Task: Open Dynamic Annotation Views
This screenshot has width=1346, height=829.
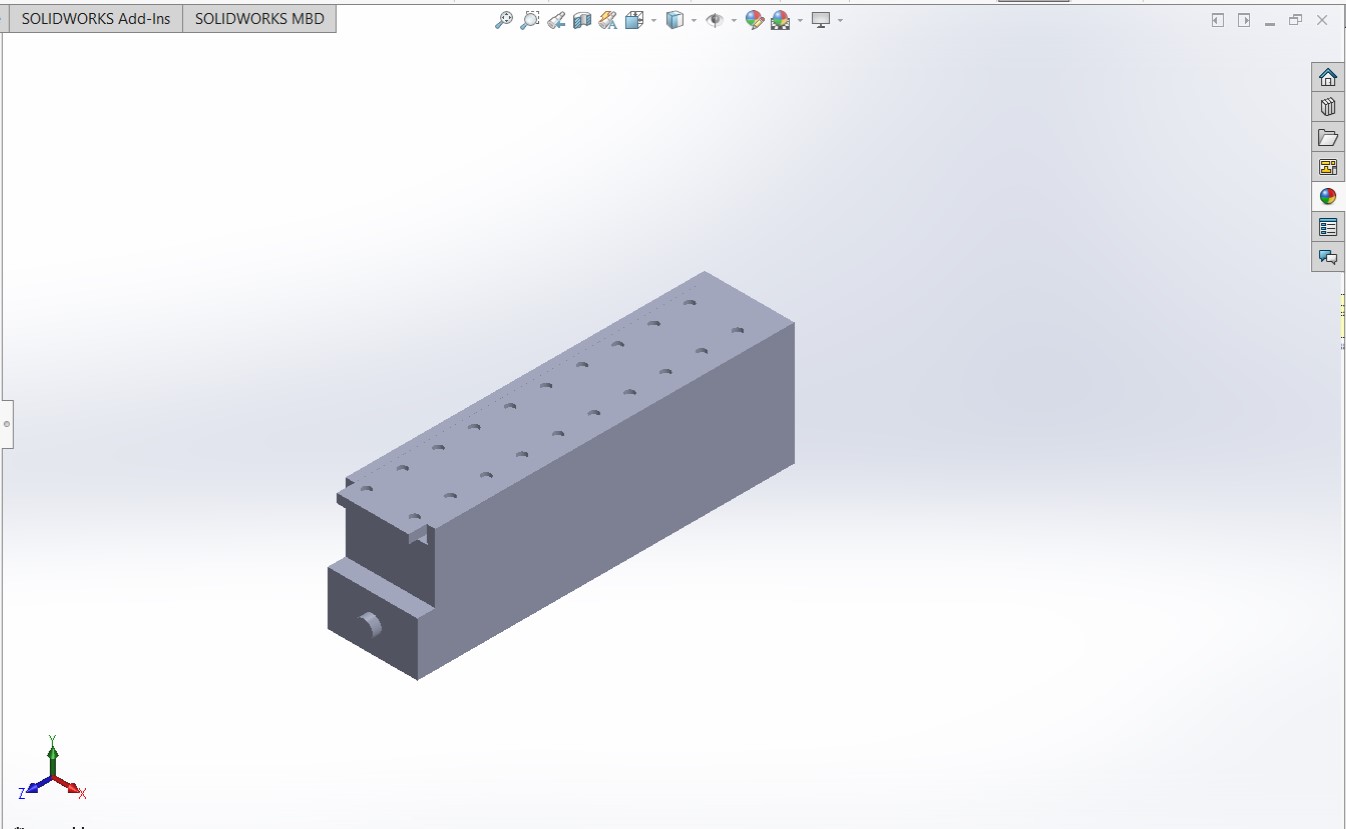Action: click(x=608, y=20)
